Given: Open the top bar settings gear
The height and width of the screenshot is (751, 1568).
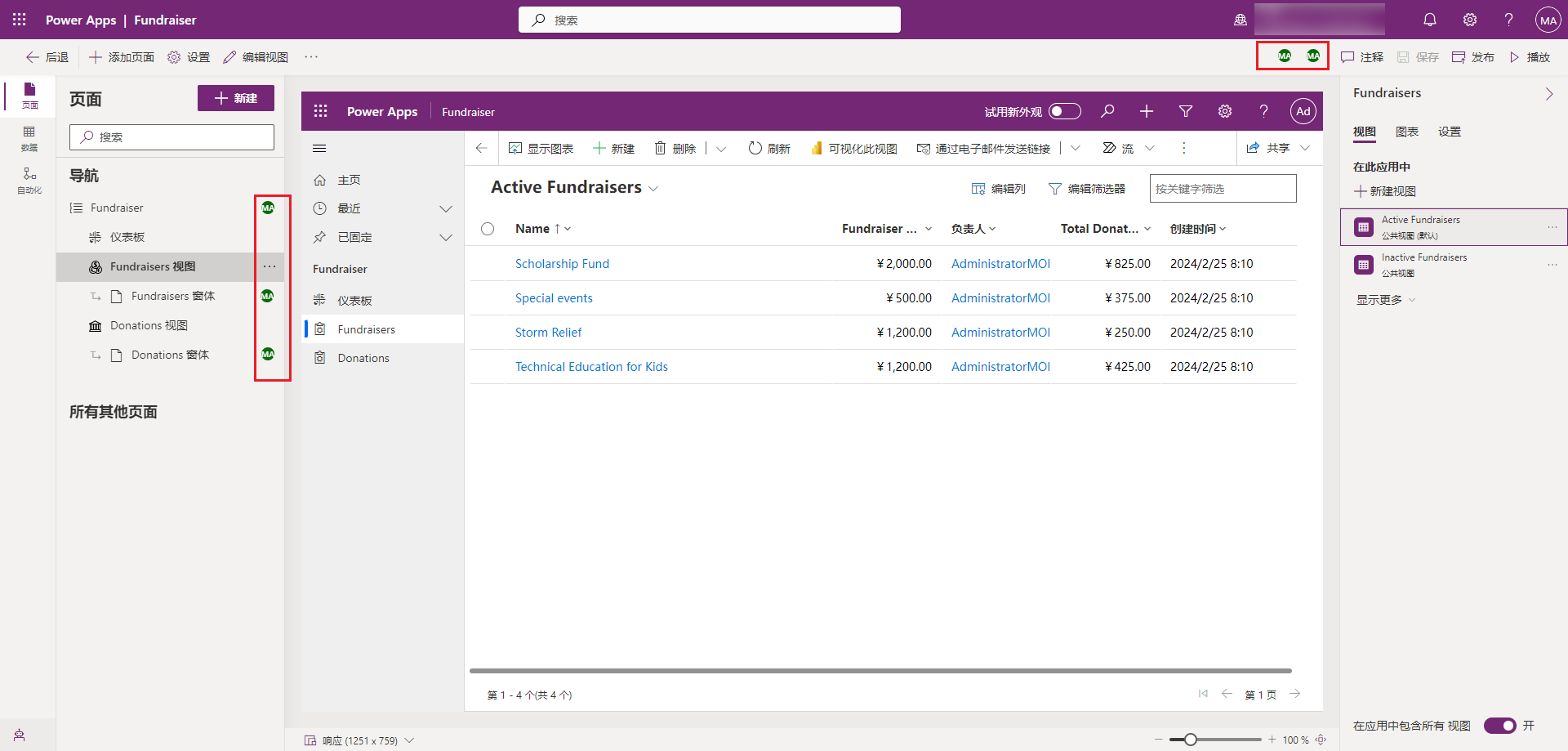Looking at the screenshot, I should click(1470, 20).
